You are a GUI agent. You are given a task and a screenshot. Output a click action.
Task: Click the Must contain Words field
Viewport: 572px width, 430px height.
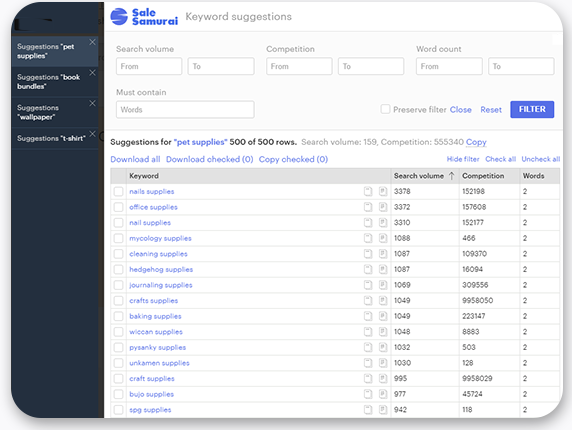click(x=185, y=109)
